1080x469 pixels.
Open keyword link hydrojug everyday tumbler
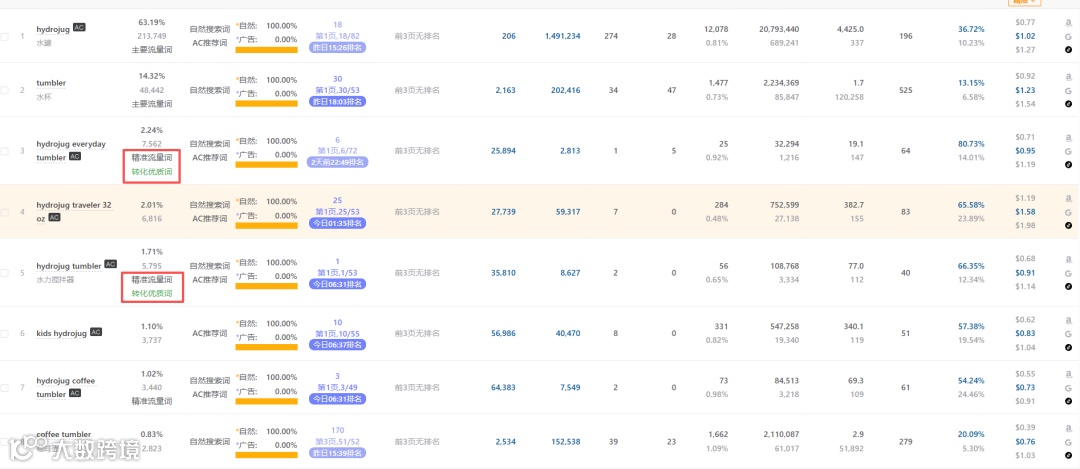coord(72,151)
